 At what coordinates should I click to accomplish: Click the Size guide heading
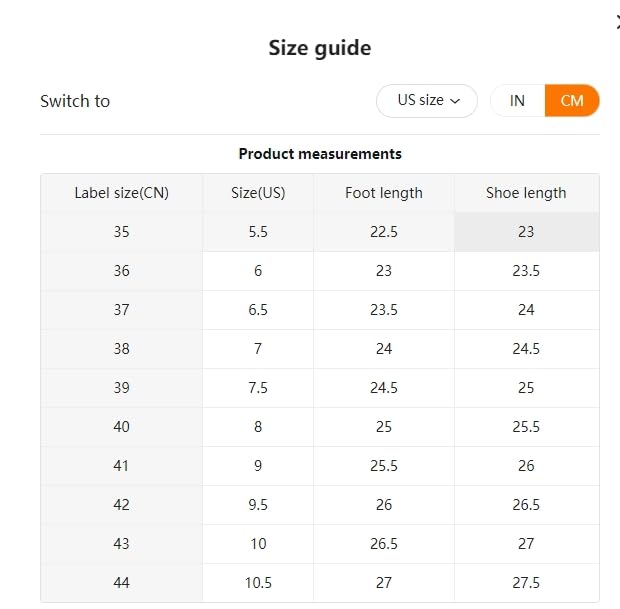coord(320,48)
